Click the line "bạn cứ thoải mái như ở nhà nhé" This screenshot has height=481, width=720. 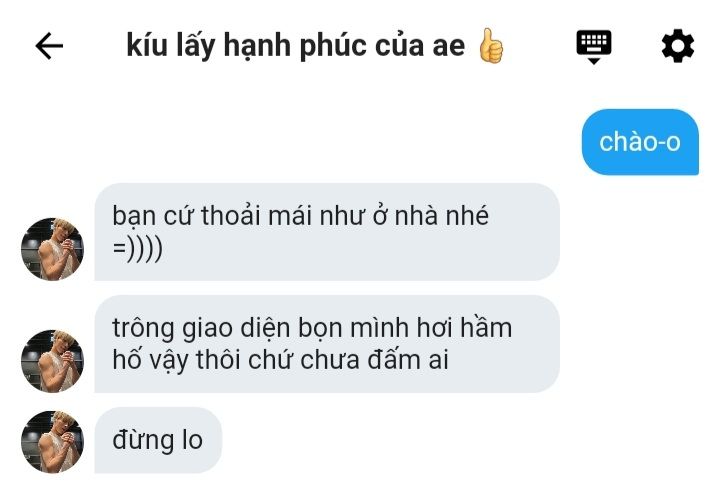click(300, 216)
